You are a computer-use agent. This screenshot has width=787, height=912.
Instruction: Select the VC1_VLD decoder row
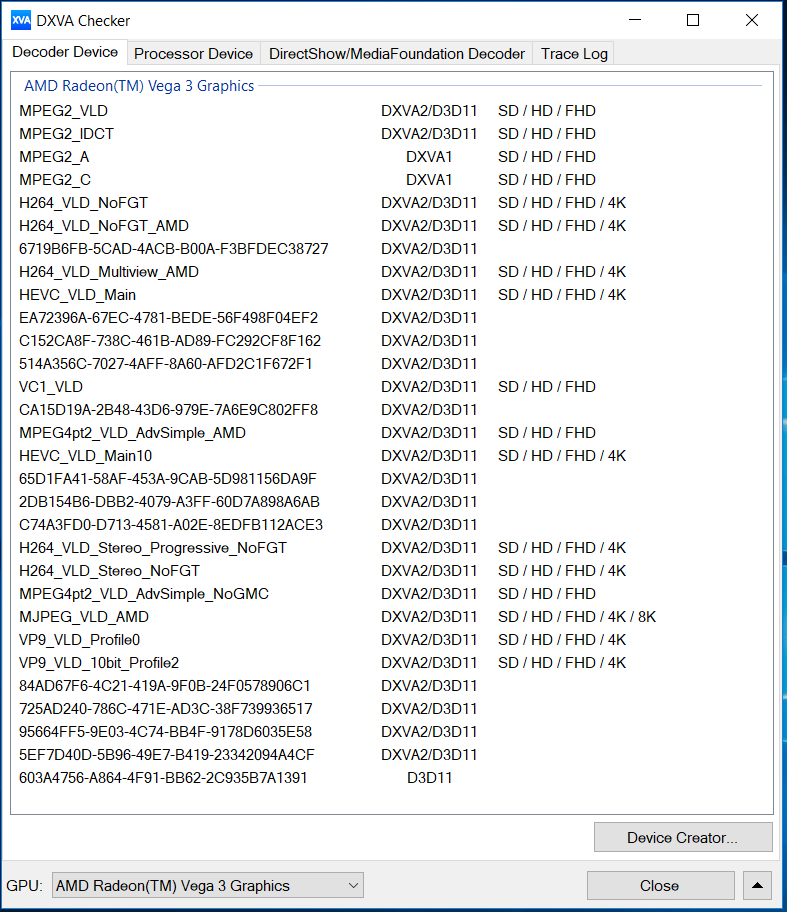(390, 387)
